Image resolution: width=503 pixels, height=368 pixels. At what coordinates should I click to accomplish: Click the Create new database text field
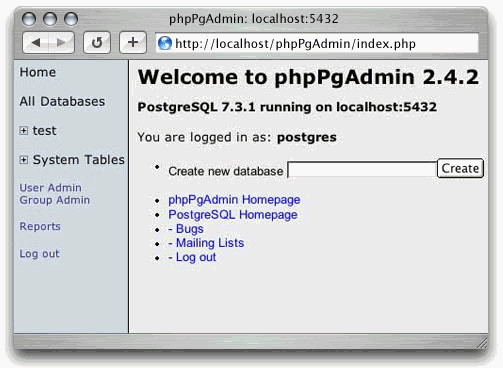pyautogui.click(x=362, y=170)
